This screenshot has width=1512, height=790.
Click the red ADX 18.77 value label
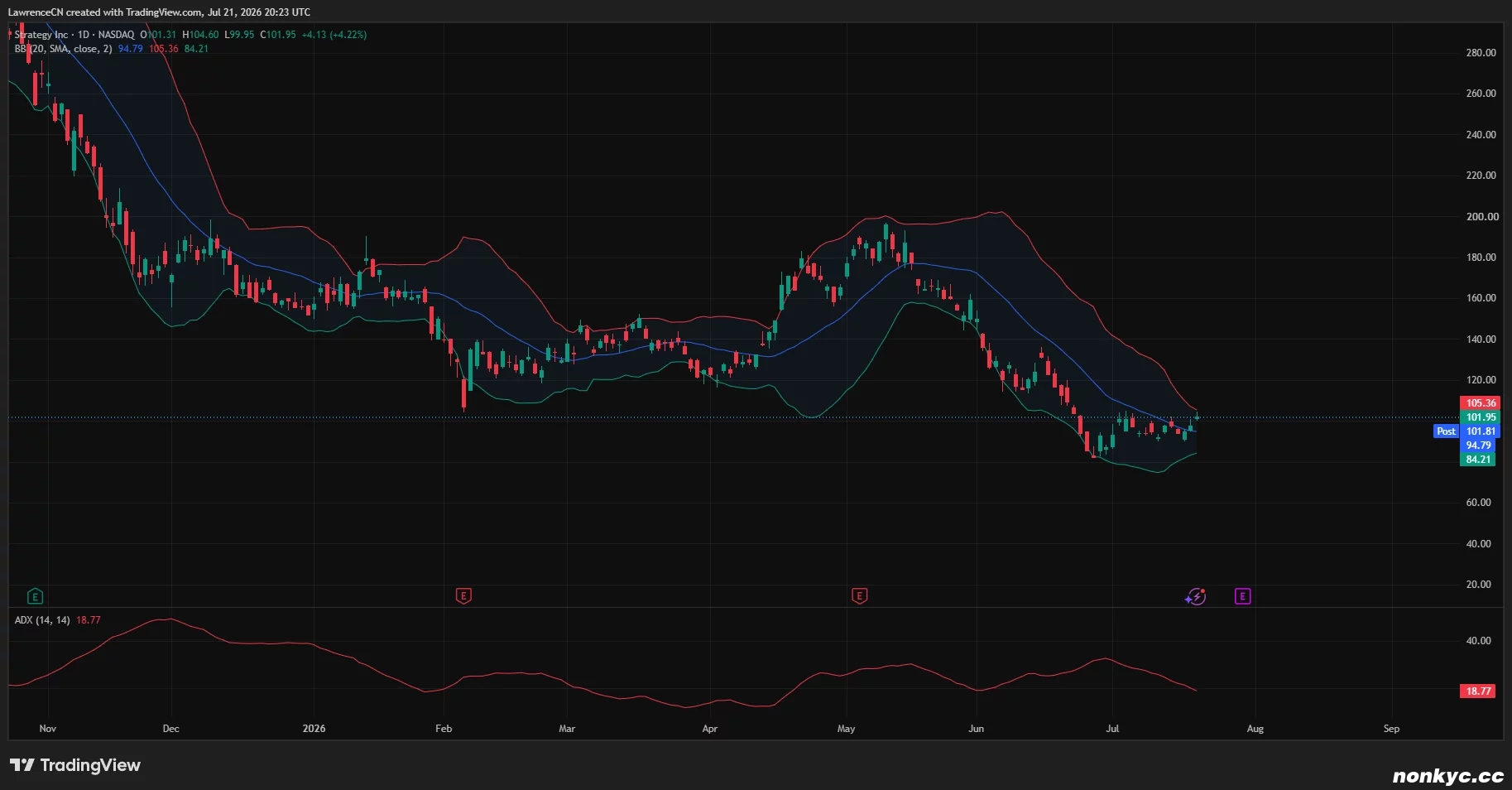(x=1477, y=691)
